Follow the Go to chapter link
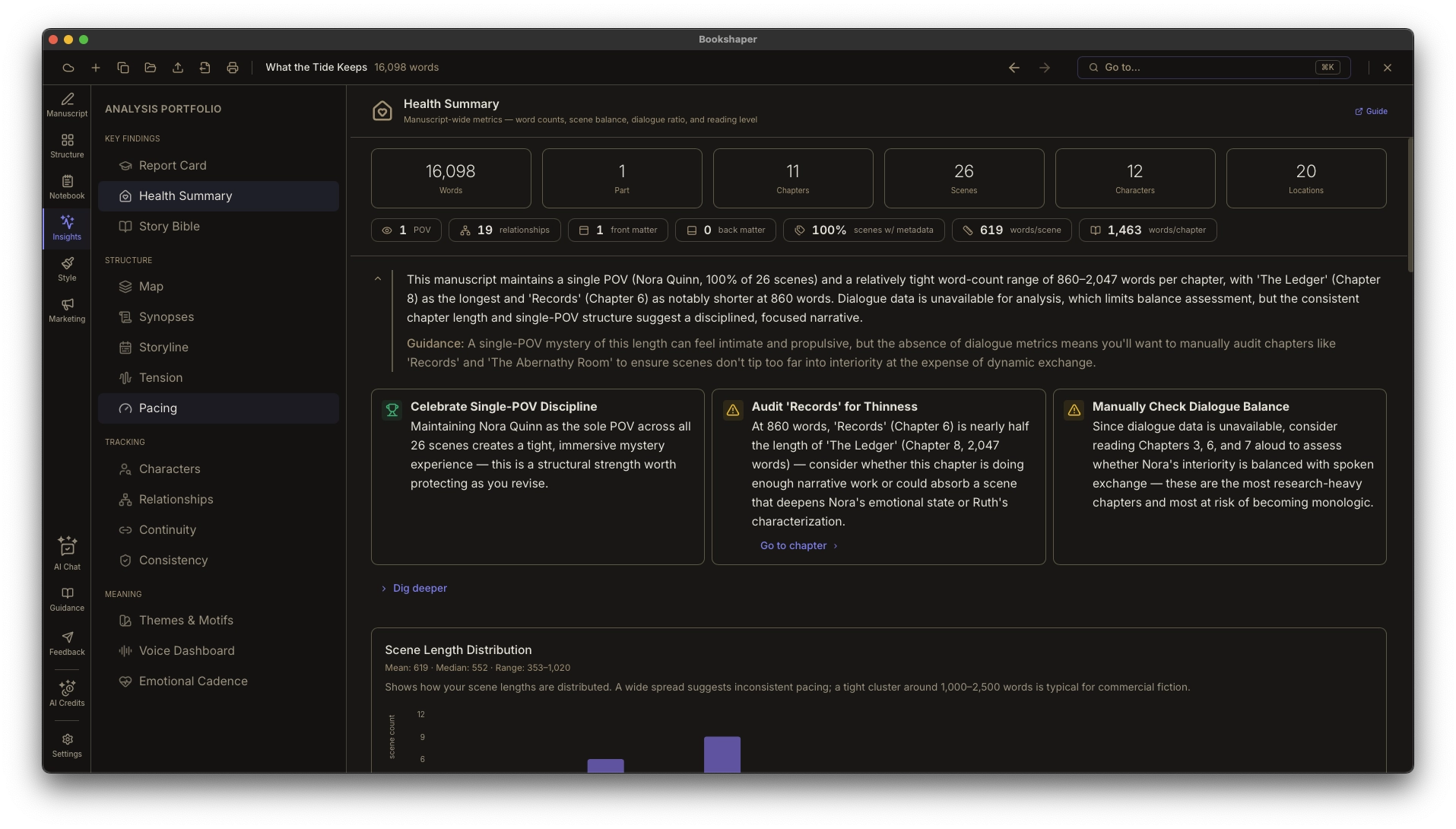1456x829 pixels. pos(798,546)
